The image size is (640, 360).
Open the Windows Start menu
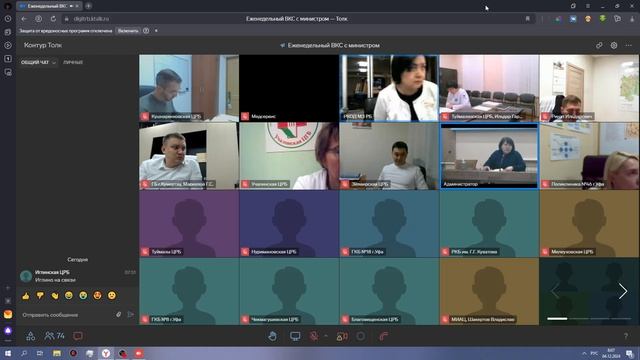[x=8, y=353]
